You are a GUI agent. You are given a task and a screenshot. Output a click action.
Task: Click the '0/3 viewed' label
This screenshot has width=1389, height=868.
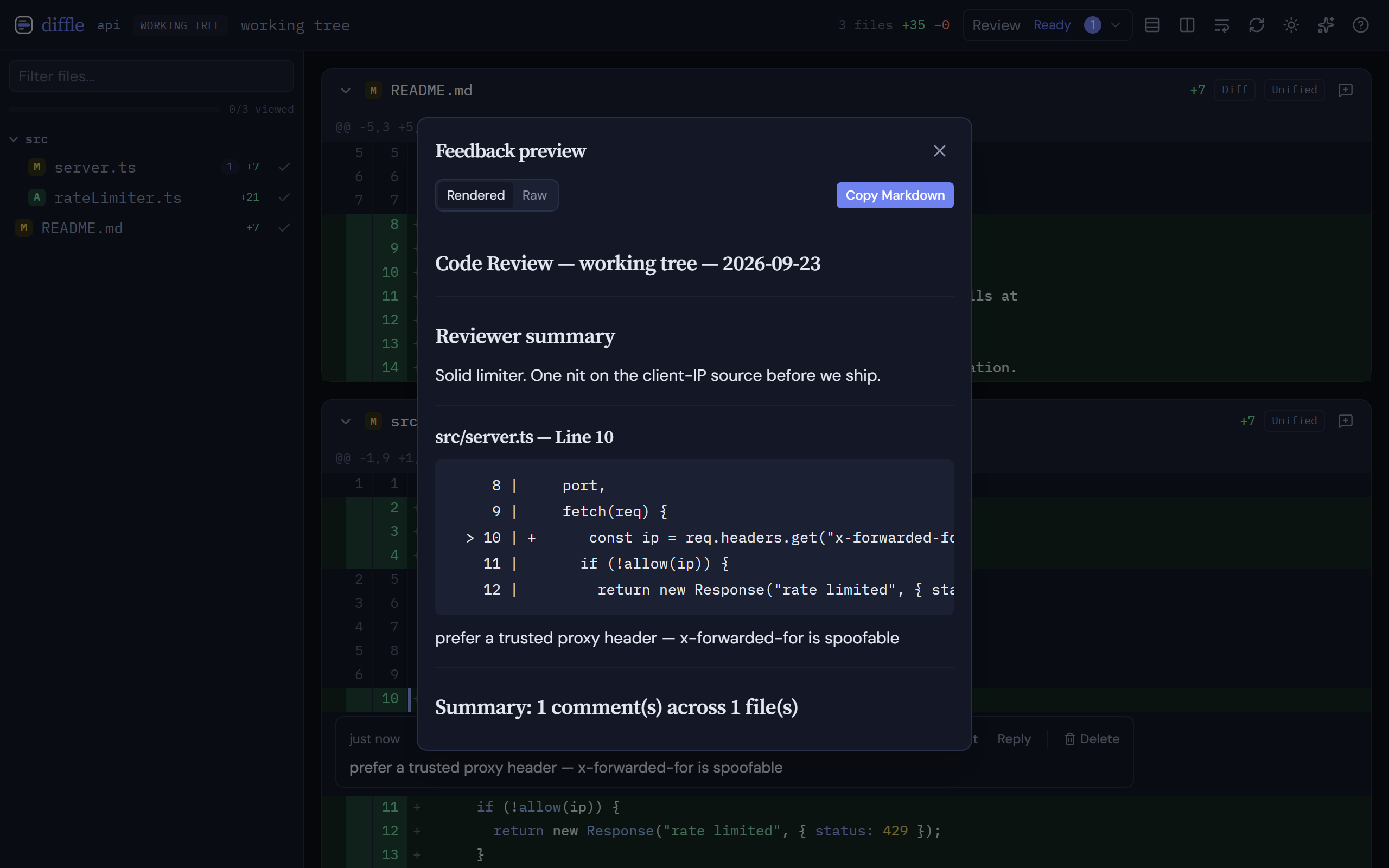tap(261, 109)
